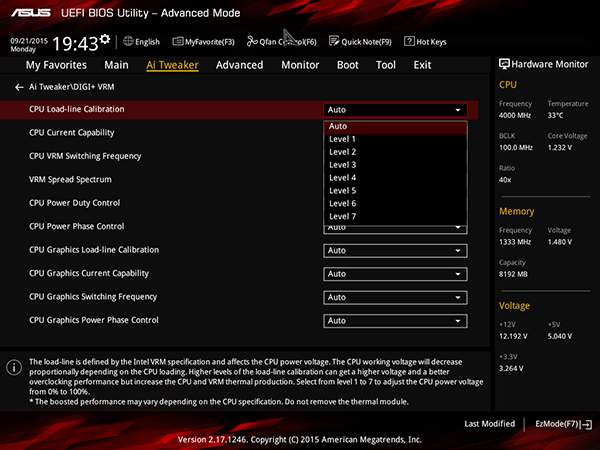
Task: Click CPU Power Phase Control label
Action: (x=77, y=226)
